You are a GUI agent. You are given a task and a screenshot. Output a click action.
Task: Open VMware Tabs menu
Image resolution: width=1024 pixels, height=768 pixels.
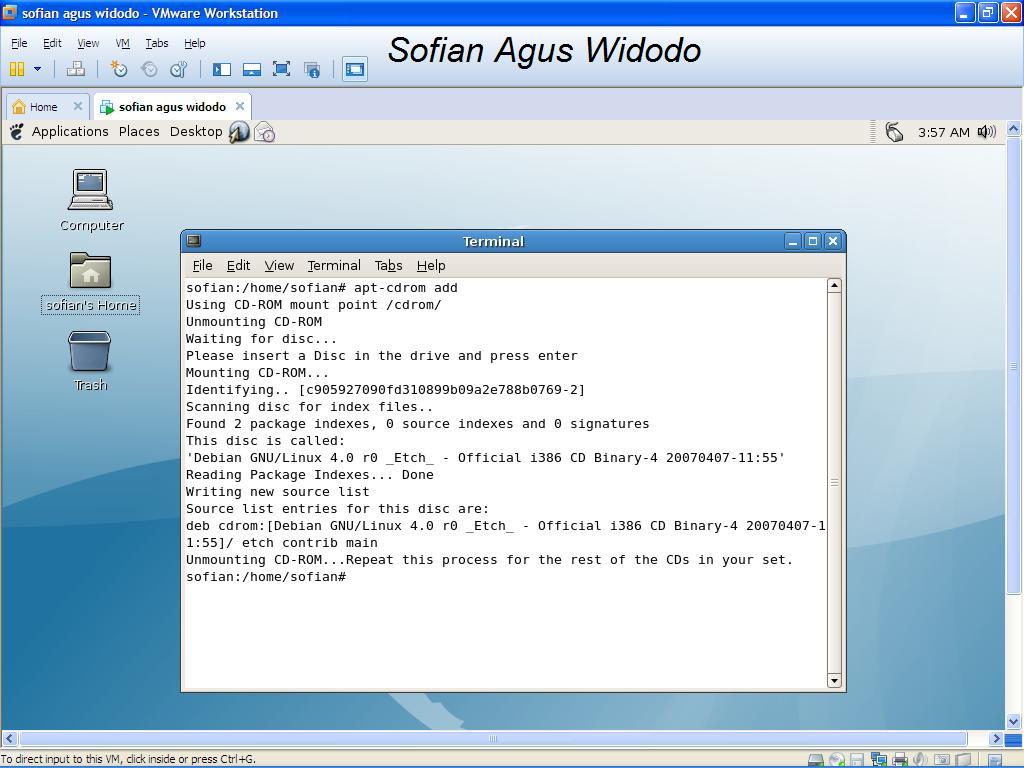(x=157, y=43)
